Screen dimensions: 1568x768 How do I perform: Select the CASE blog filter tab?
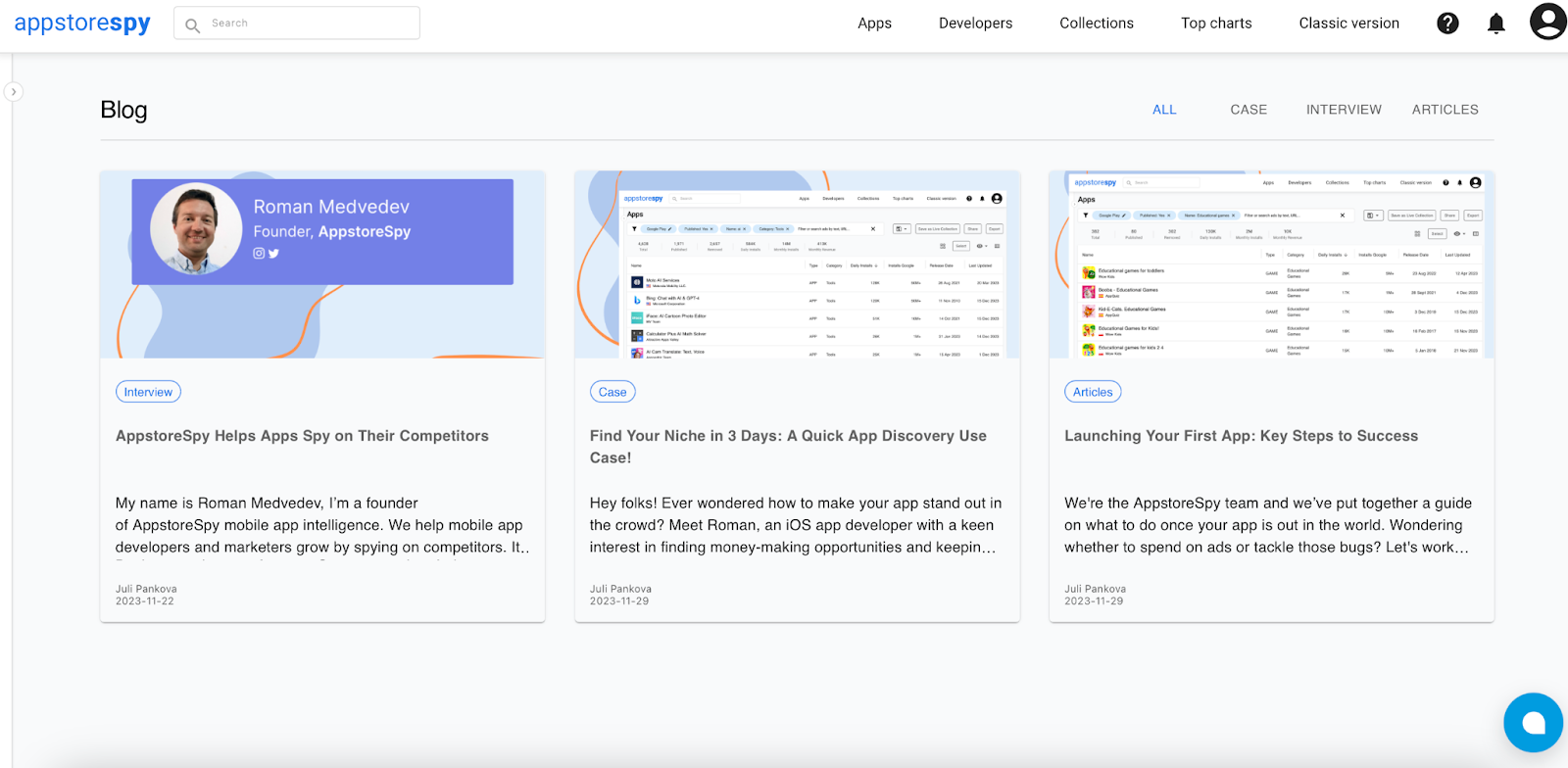pos(1249,110)
